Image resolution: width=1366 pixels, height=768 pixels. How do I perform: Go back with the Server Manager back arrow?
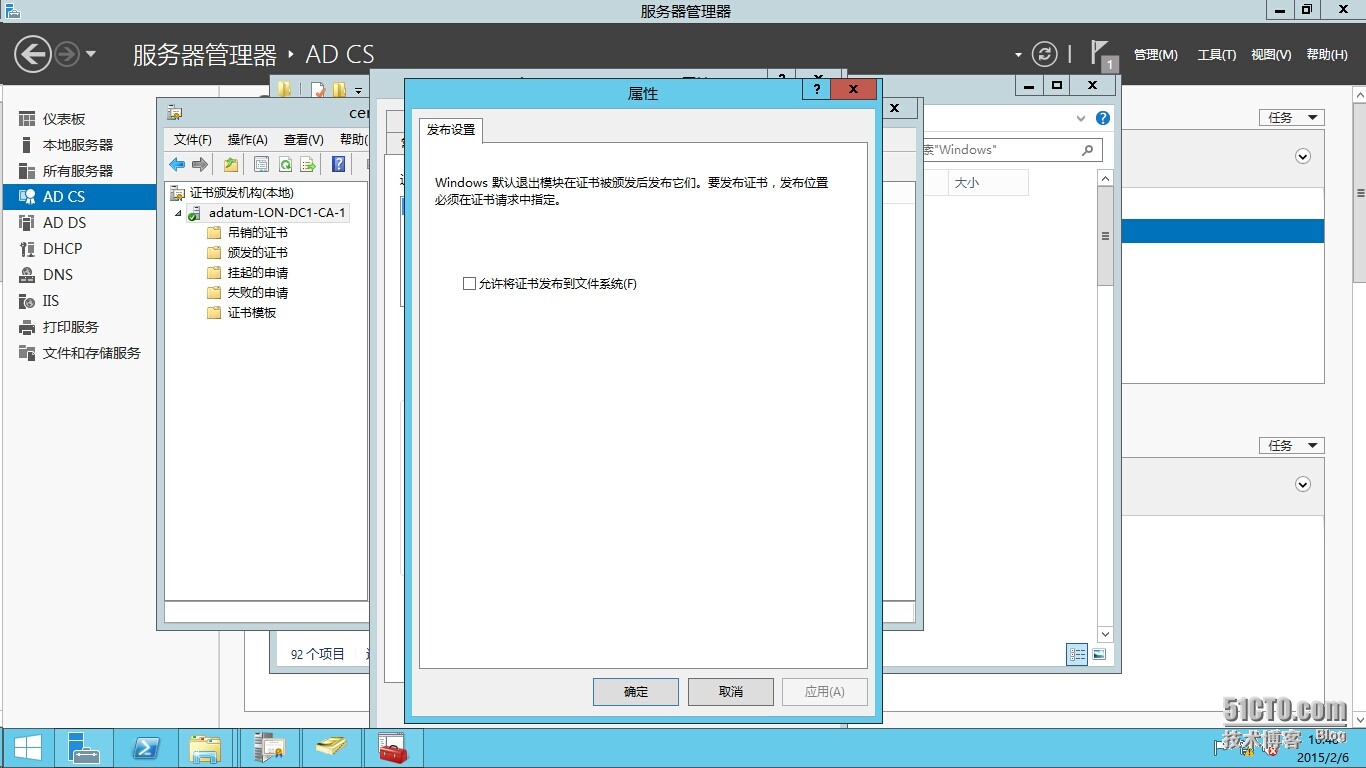33,54
